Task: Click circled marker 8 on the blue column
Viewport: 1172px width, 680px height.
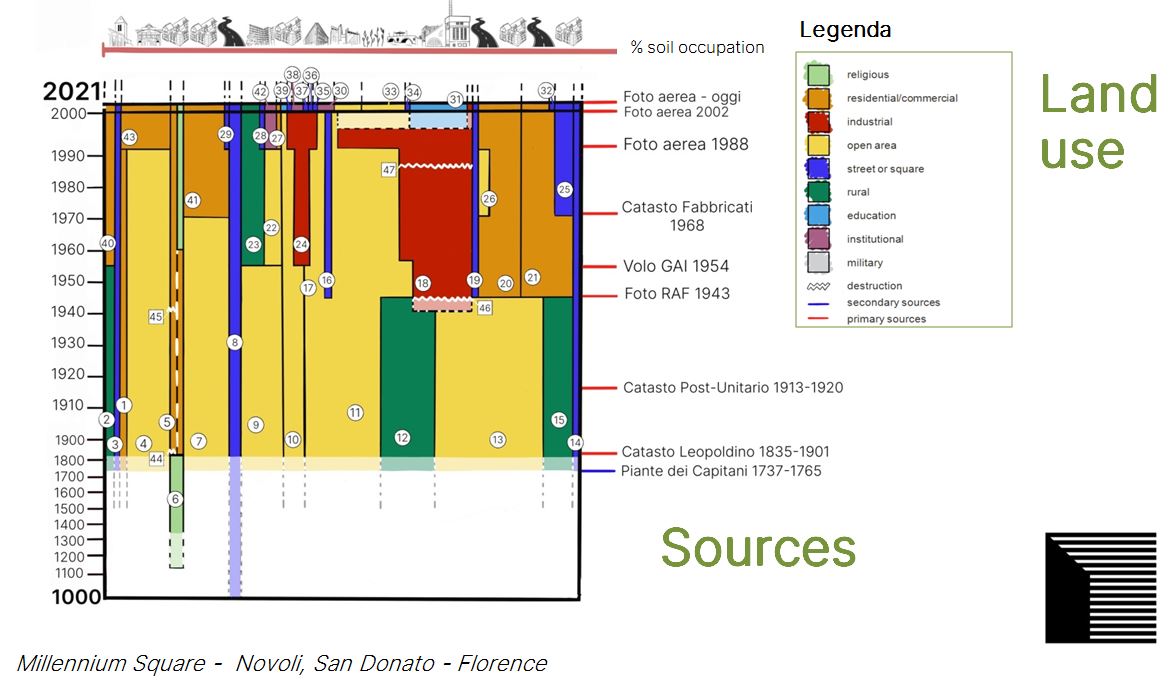Action: click(x=235, y=342)
